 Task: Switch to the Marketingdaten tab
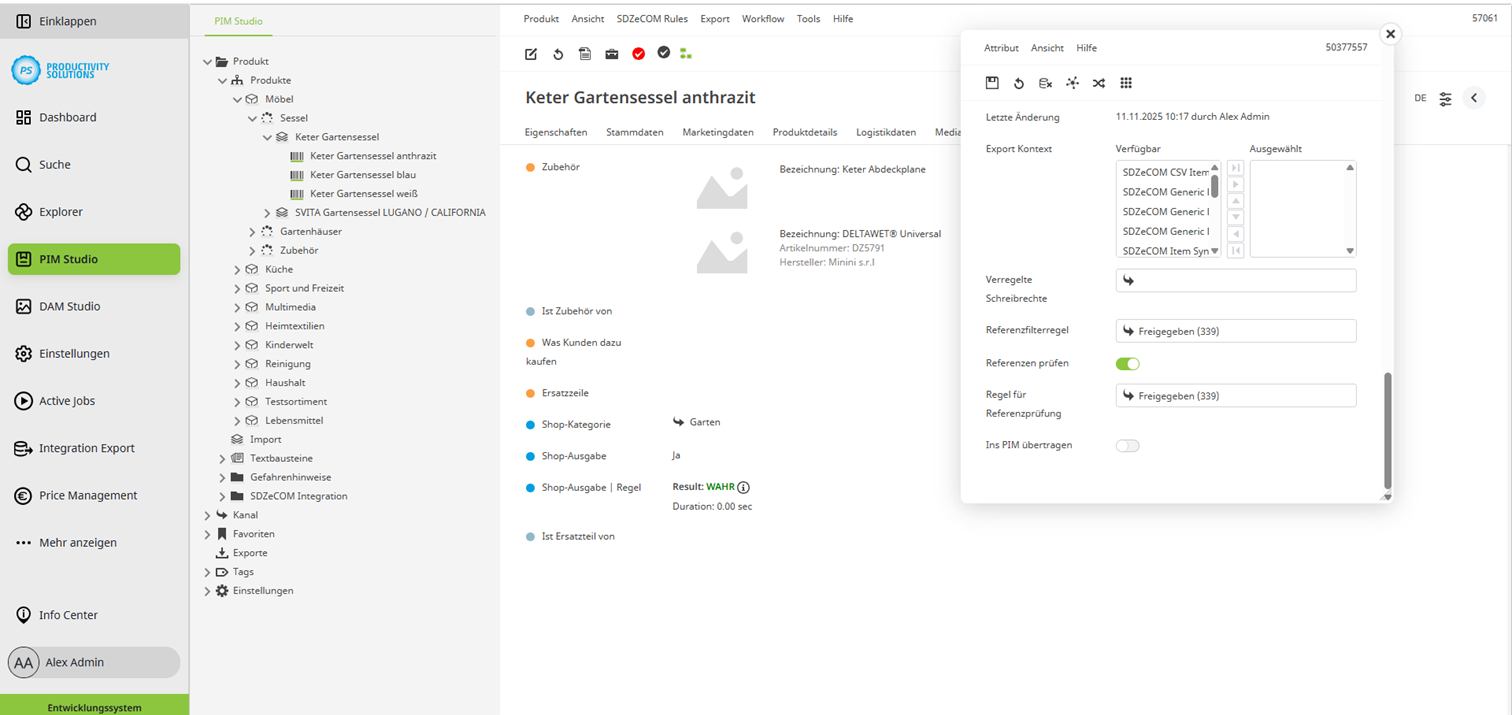pyautogui.click(x=717, y=132)
